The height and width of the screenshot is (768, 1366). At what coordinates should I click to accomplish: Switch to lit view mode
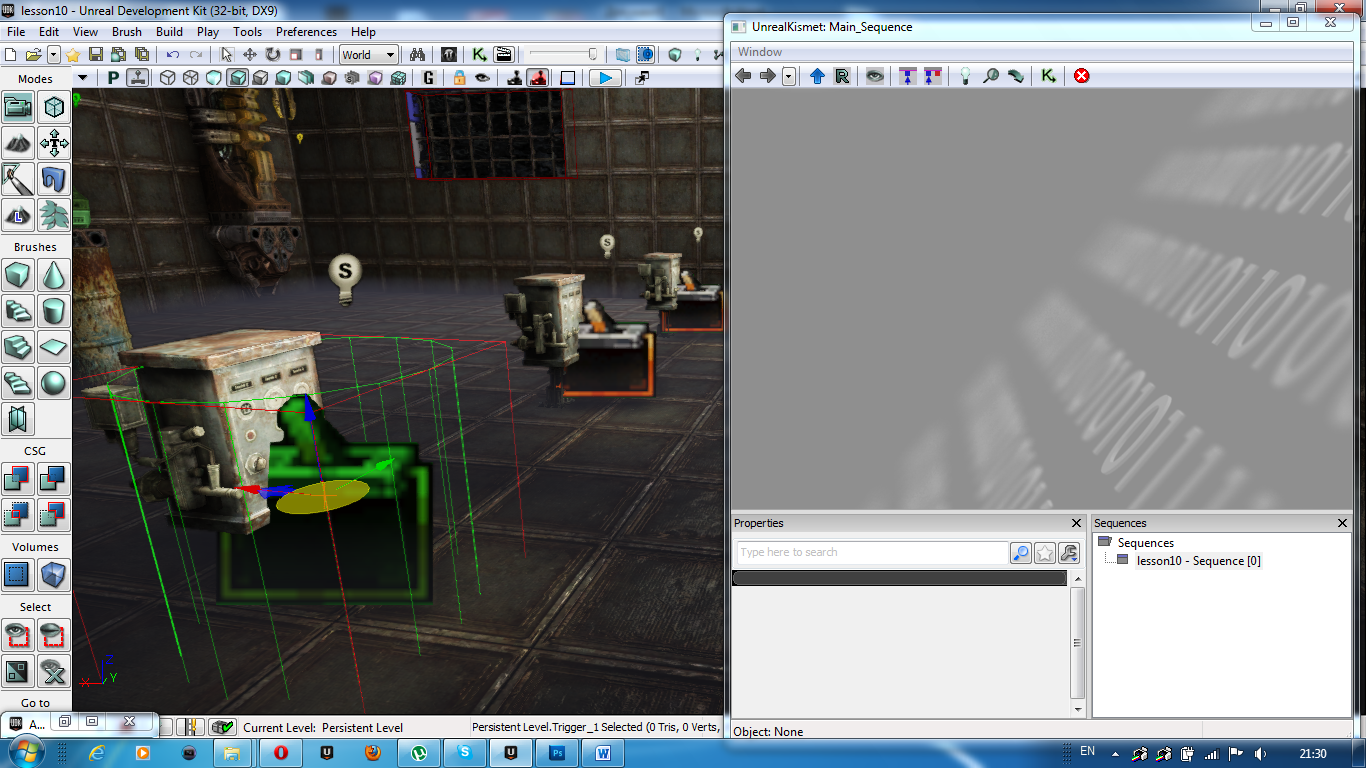point(238,78)
